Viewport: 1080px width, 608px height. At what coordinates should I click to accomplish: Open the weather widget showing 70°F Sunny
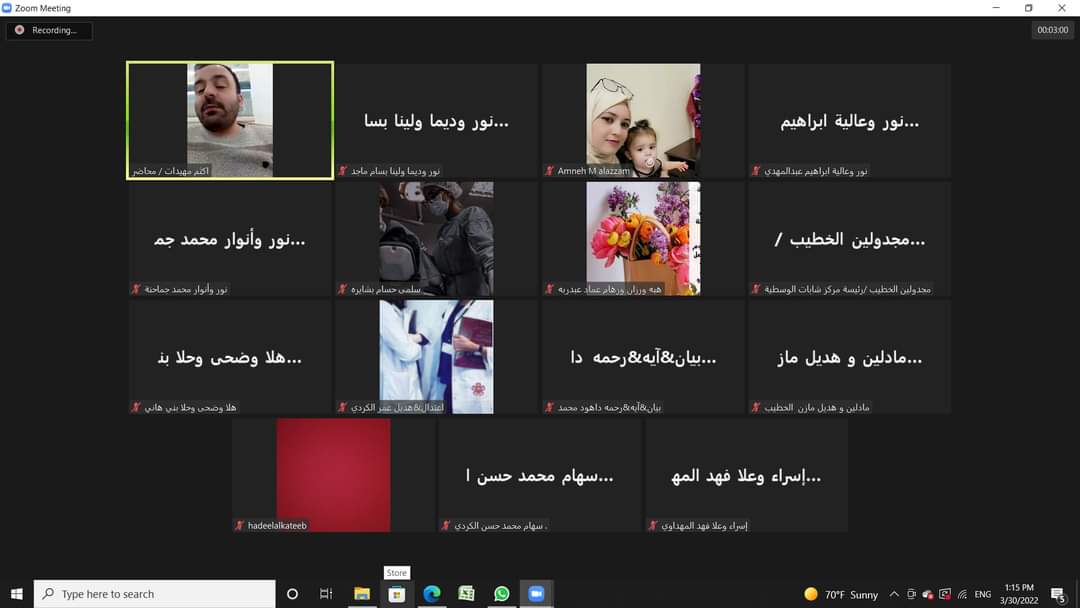(841, 594)
